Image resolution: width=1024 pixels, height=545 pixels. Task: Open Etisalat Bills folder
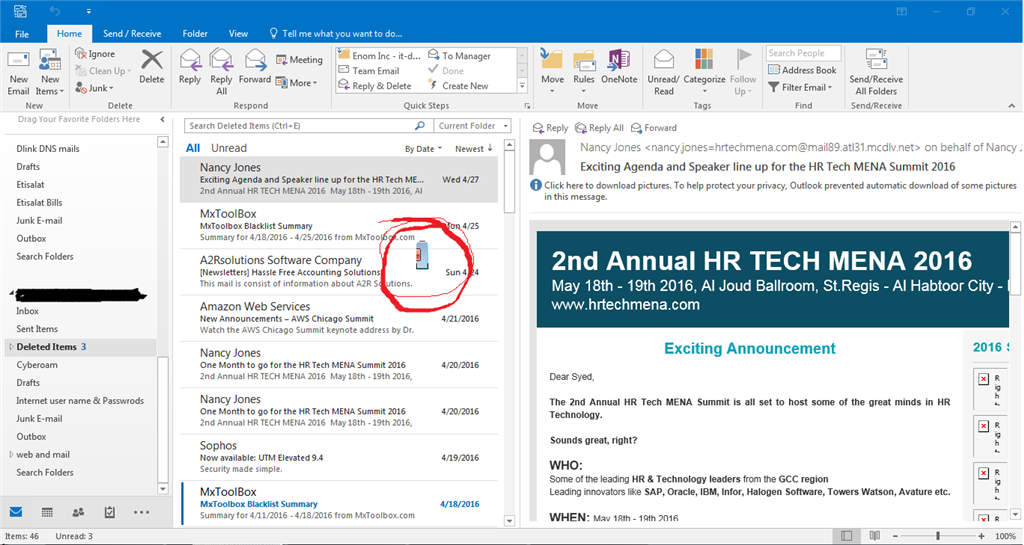click(x=39, y=202)
